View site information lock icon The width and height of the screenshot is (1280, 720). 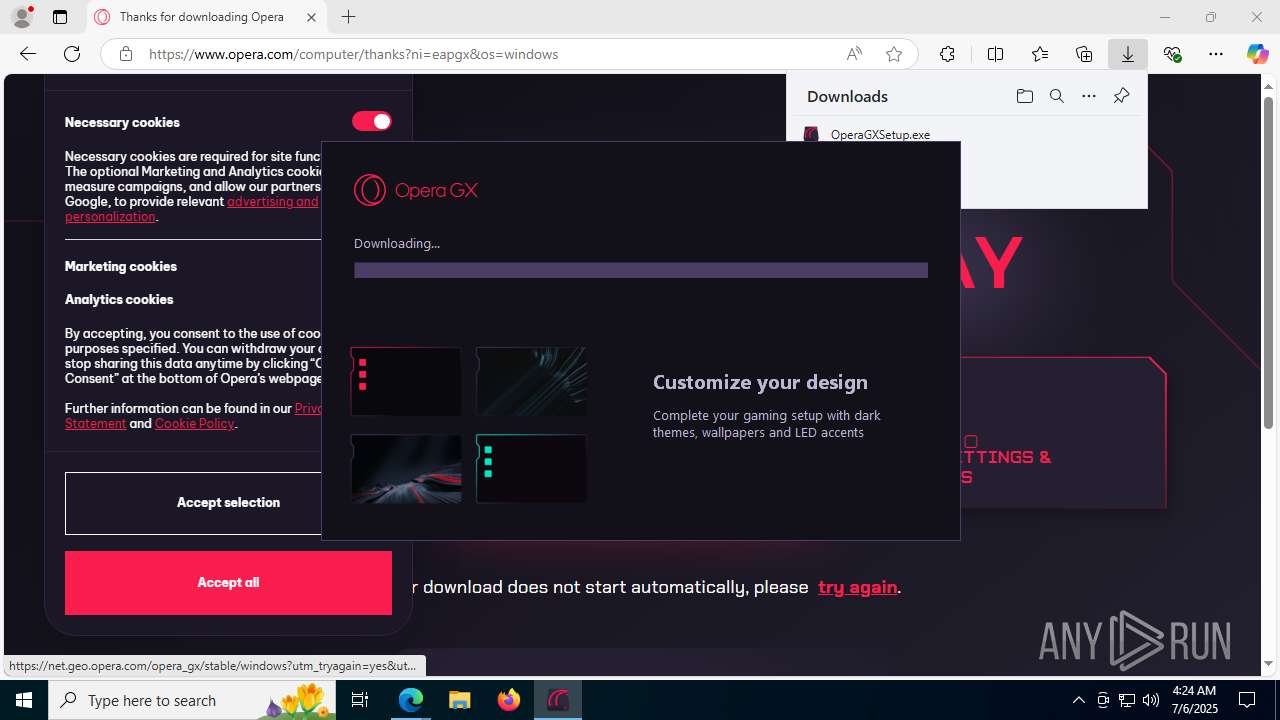tap(125, 54)
